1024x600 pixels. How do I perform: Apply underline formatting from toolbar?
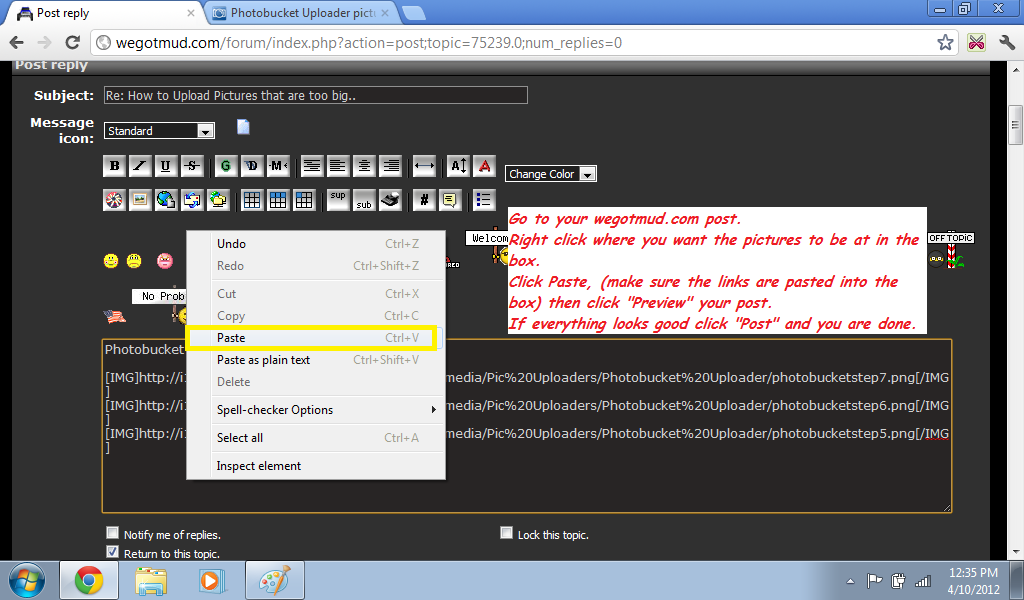tap(166, 166)
